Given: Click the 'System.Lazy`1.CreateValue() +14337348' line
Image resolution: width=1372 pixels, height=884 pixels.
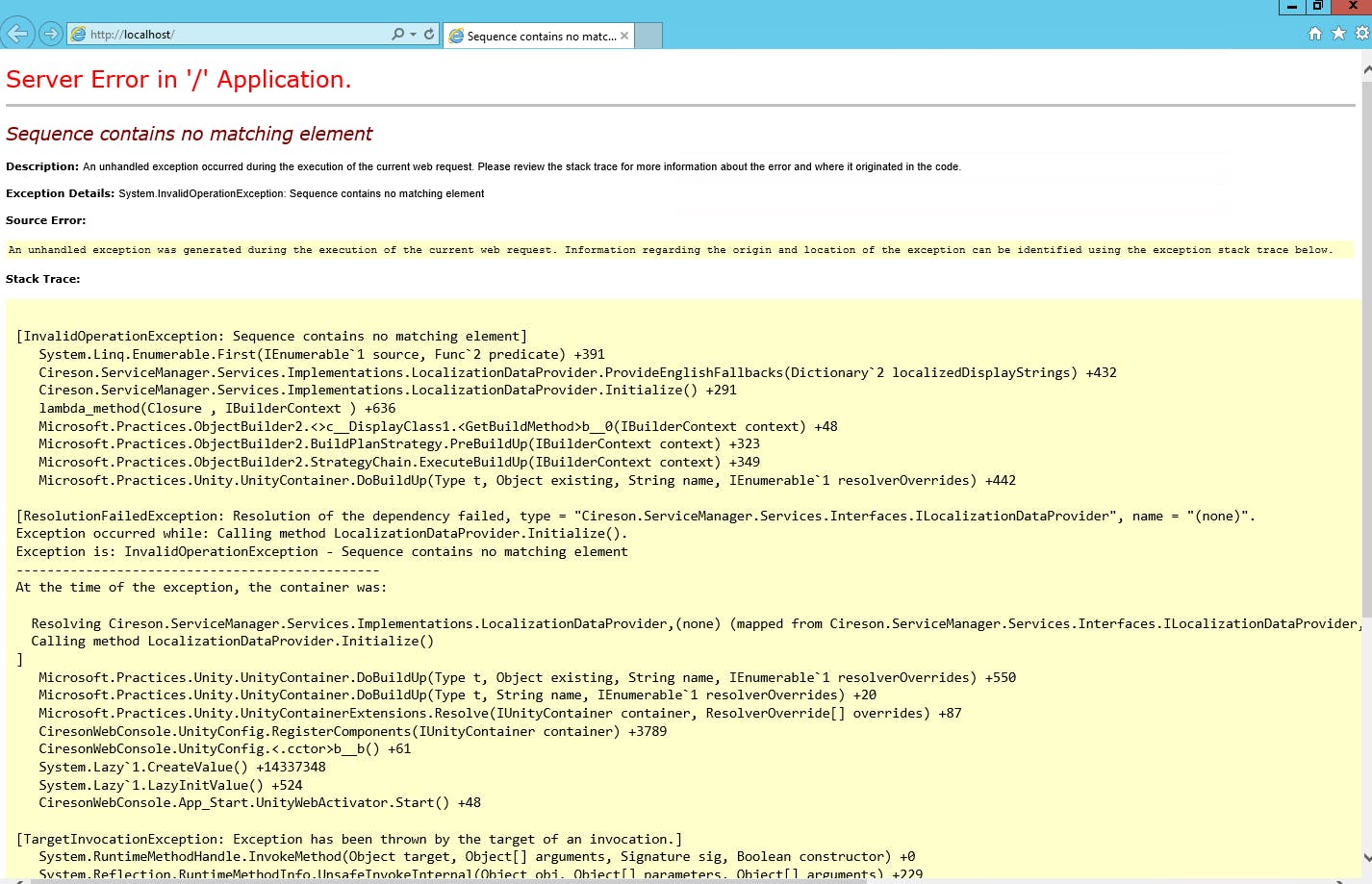Looking at the screenshot, I should [182, 767].
